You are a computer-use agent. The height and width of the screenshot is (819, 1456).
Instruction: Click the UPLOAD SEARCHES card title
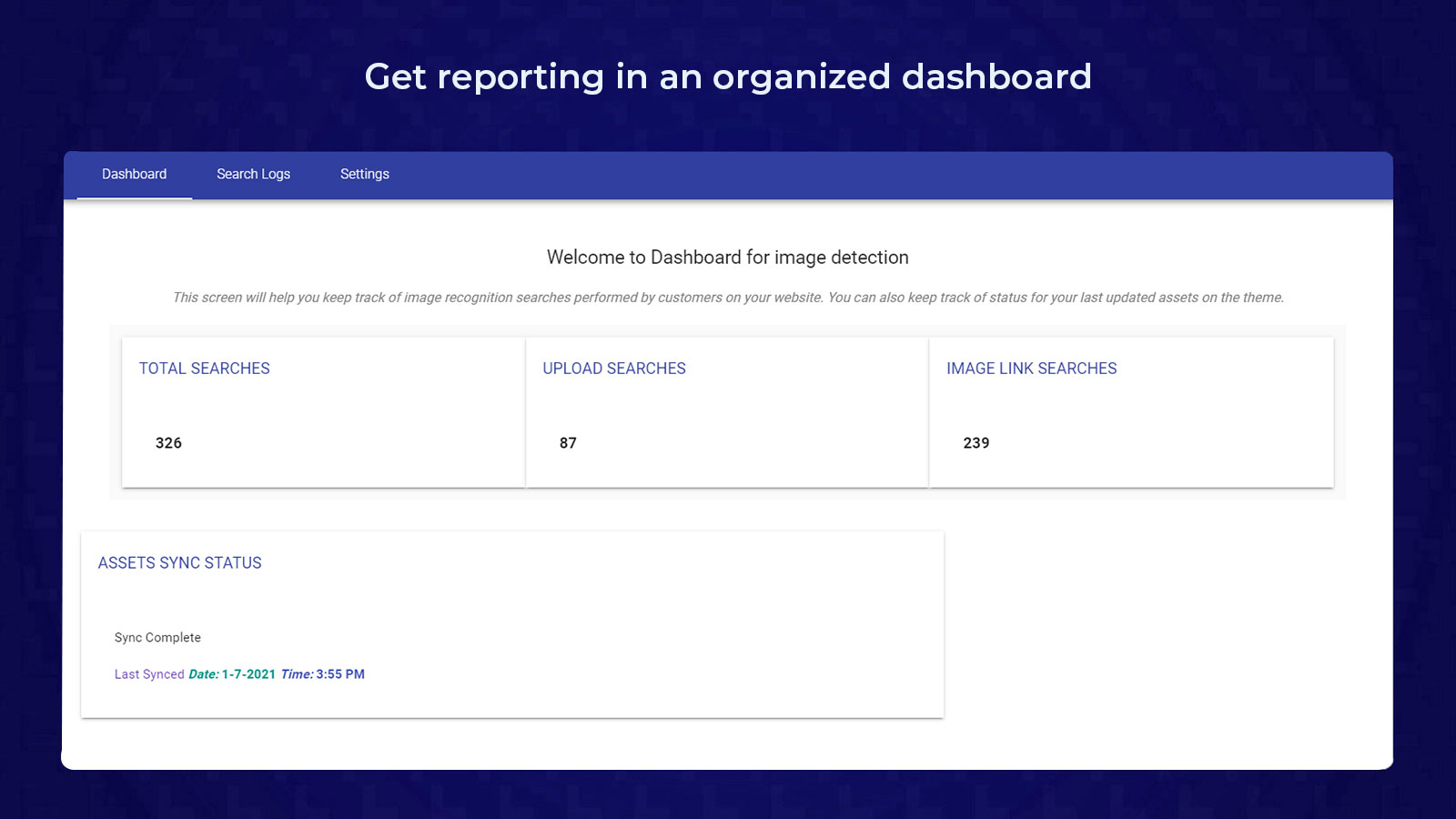(614, 369)
